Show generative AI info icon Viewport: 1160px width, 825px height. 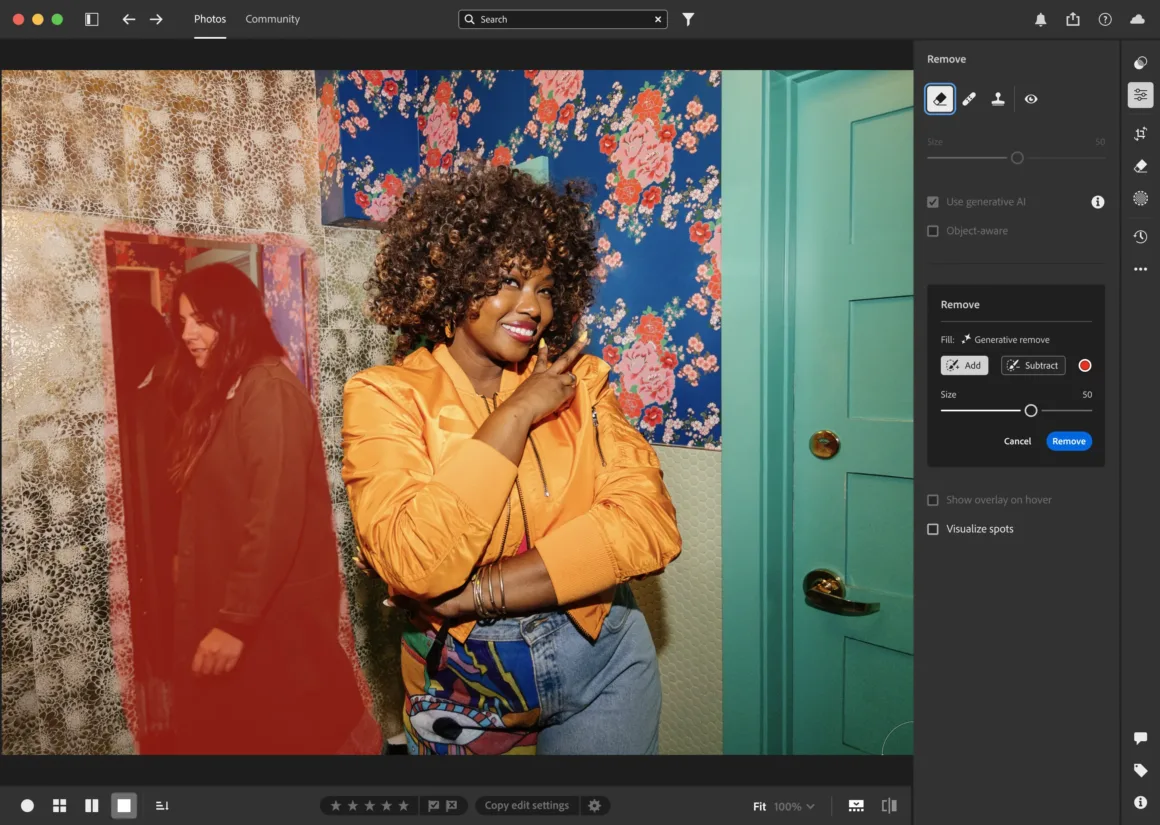[x=1098, y=202]
